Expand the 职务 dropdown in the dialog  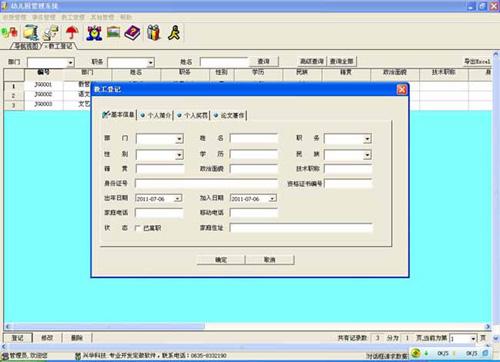[367, 139]
